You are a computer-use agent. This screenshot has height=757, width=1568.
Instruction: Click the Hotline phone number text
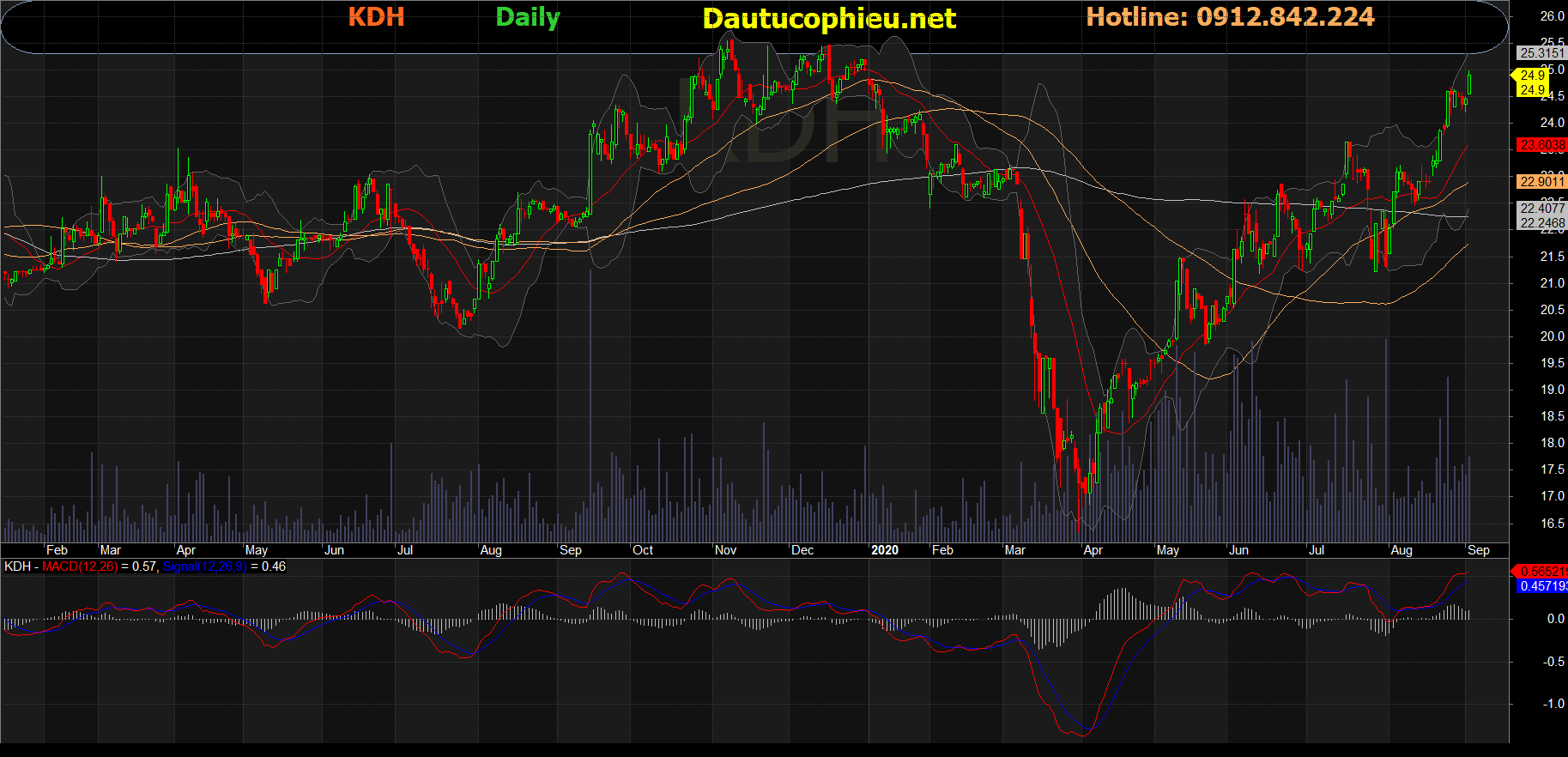click(x=1230, y=17)
